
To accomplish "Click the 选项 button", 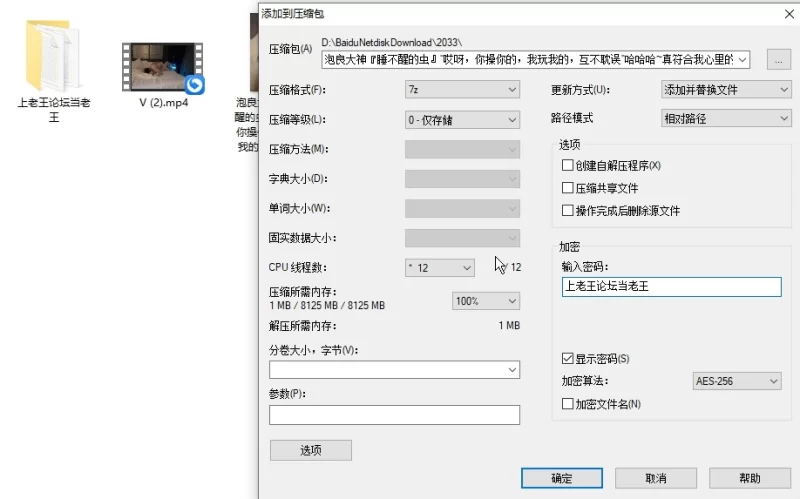I will point(311,450).
